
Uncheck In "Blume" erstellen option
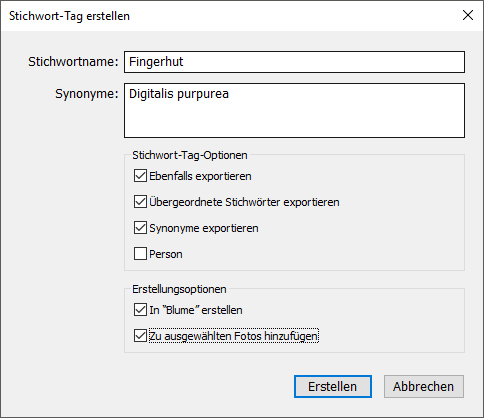click(x=140, y=310)
